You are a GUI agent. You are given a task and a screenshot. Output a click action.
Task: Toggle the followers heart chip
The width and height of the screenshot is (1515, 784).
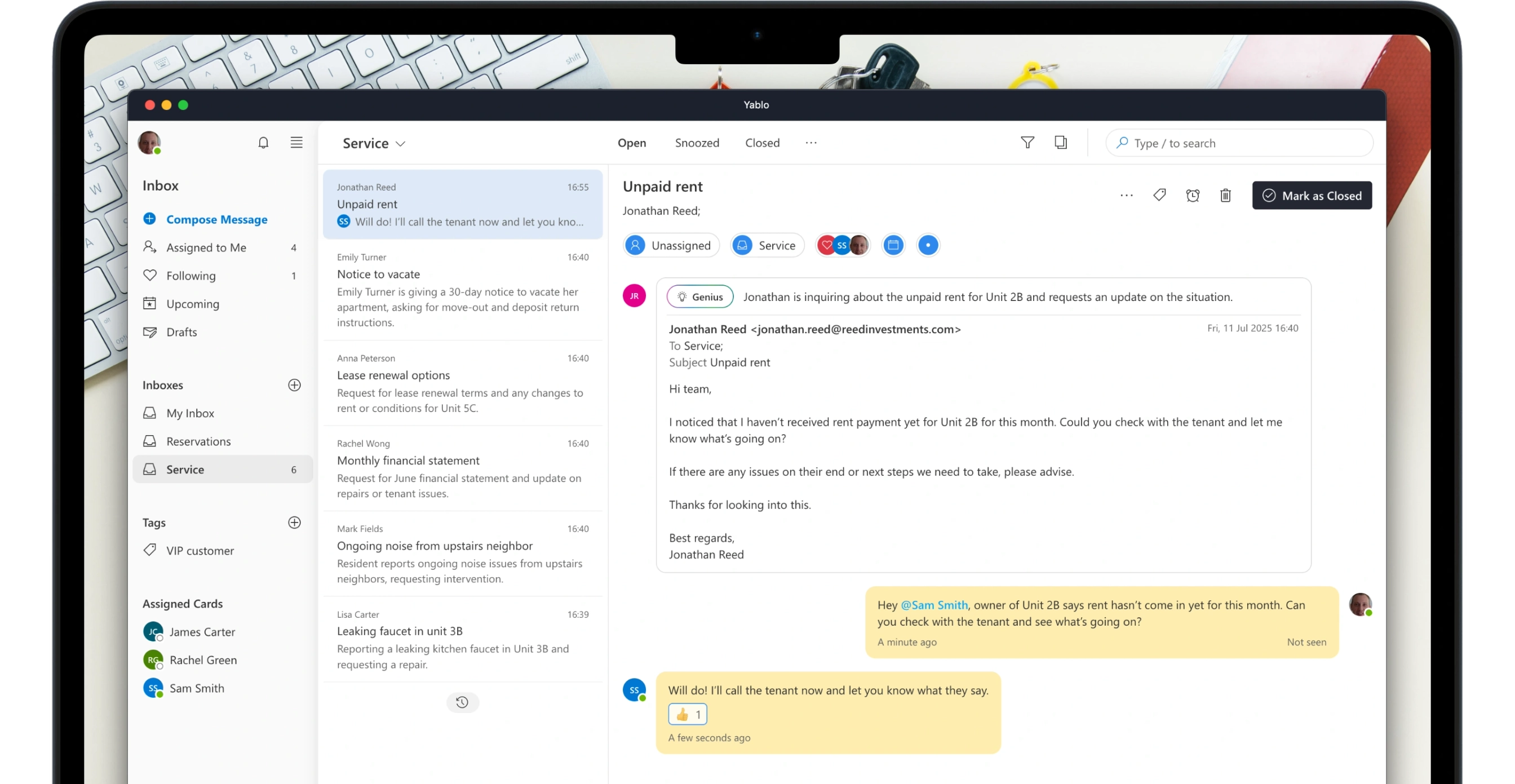[x=827, y=245]
